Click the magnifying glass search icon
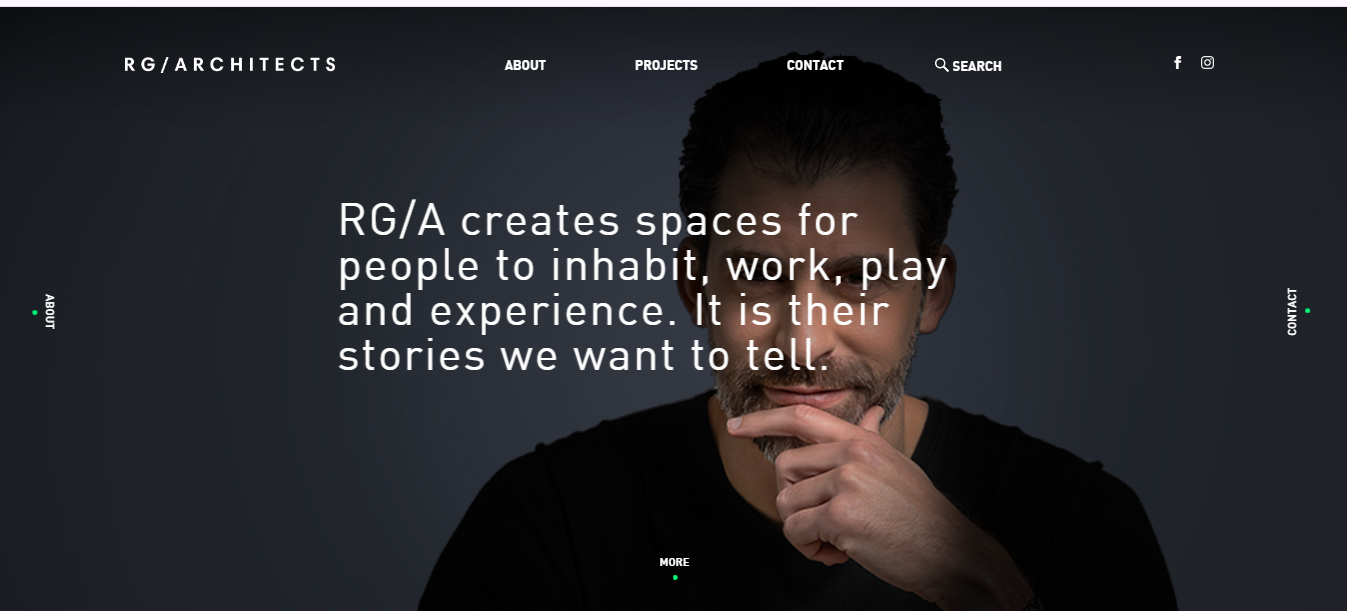 pos(941,65)
